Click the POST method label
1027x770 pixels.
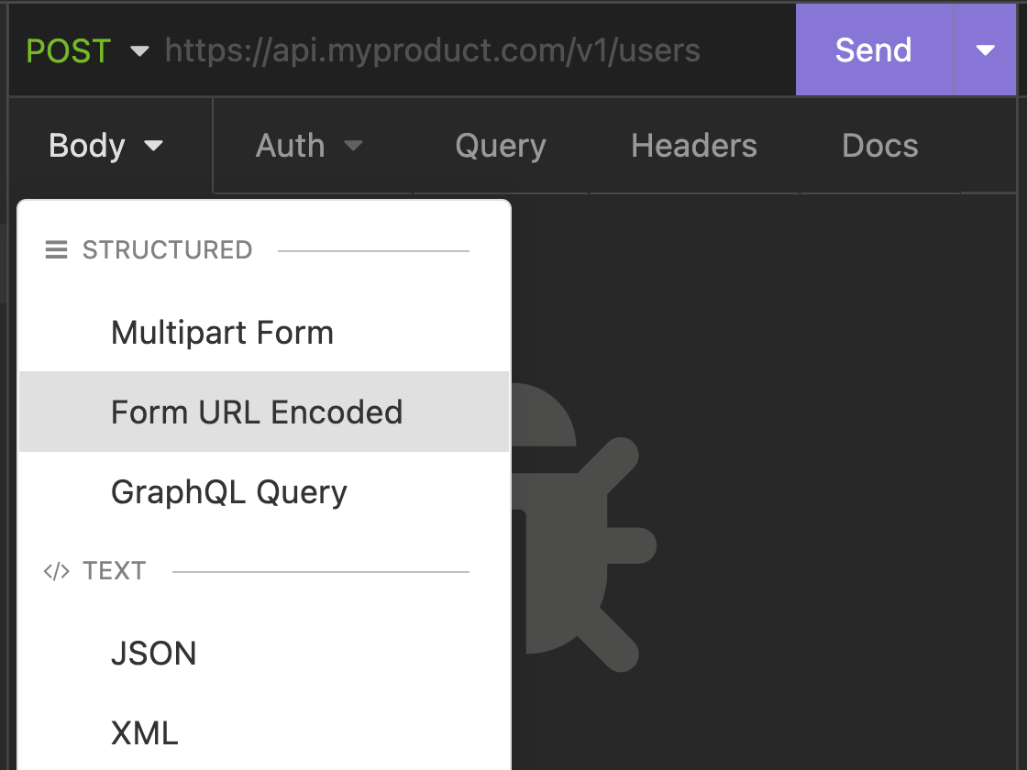pyautogui.click(x=68, y=51)
